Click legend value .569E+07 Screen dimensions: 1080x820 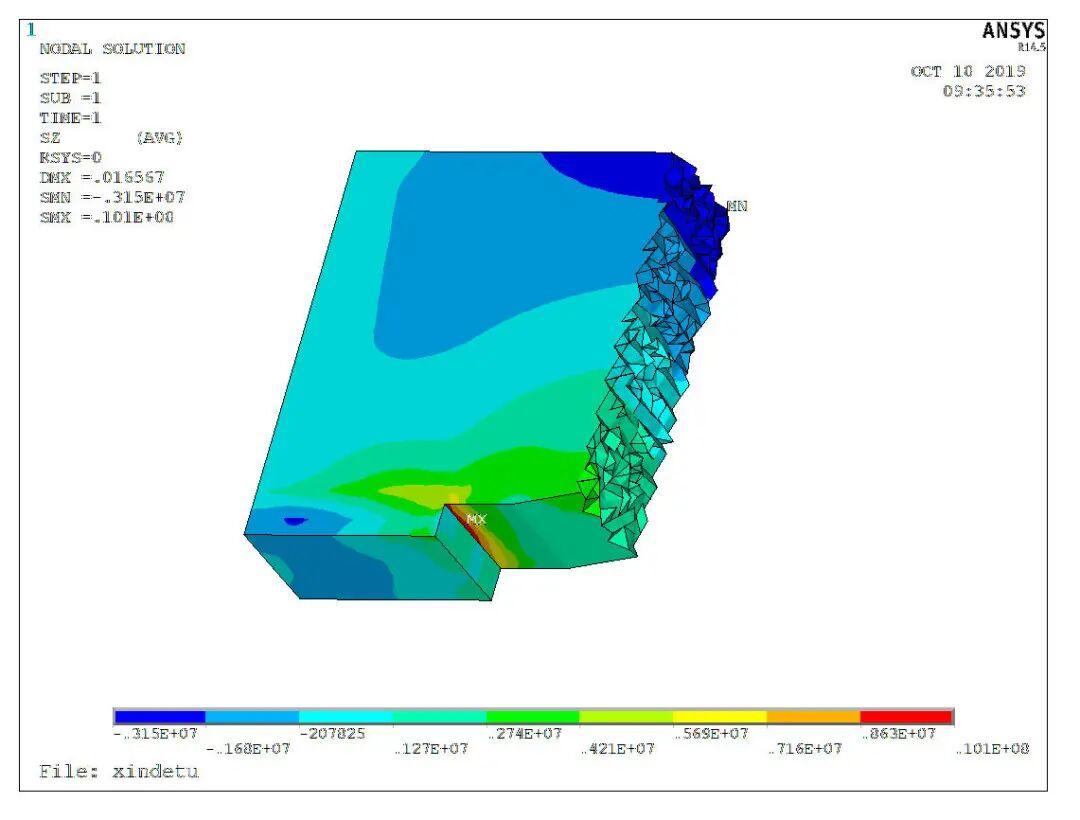click(x=712, y=734)
